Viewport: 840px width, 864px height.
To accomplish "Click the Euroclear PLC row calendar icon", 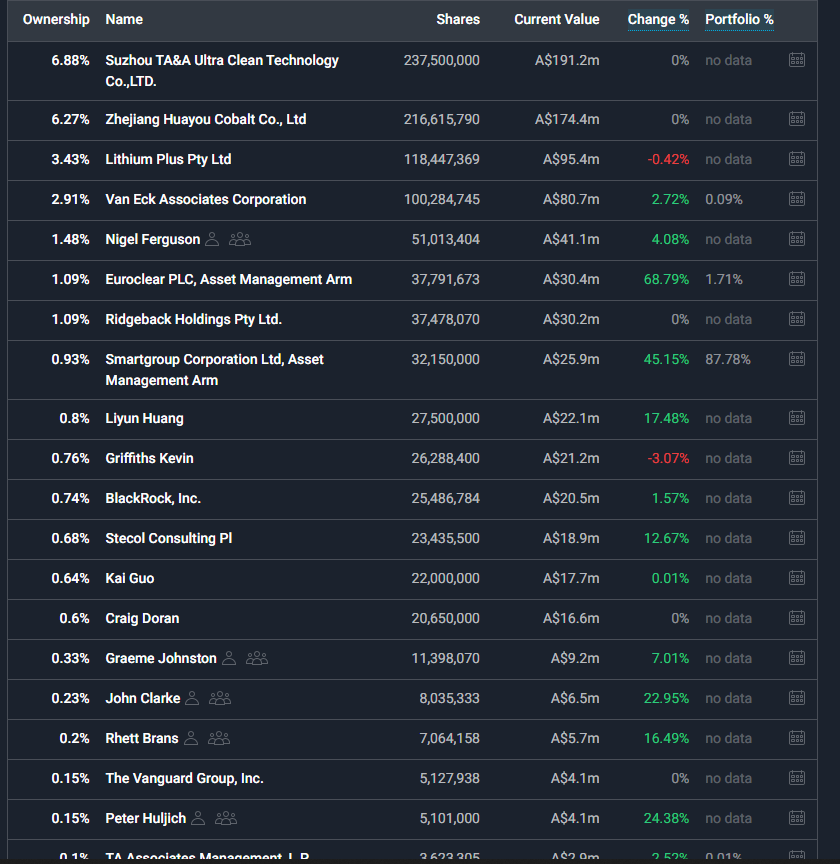I will (796, 279).
